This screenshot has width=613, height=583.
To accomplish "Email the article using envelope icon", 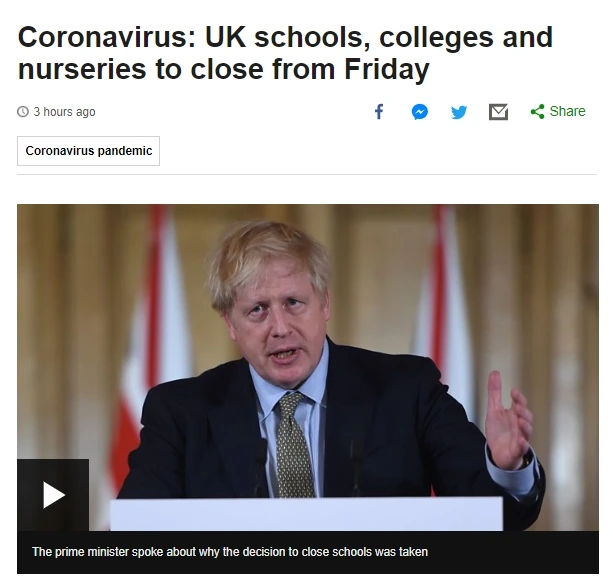I will coord(498,112).
